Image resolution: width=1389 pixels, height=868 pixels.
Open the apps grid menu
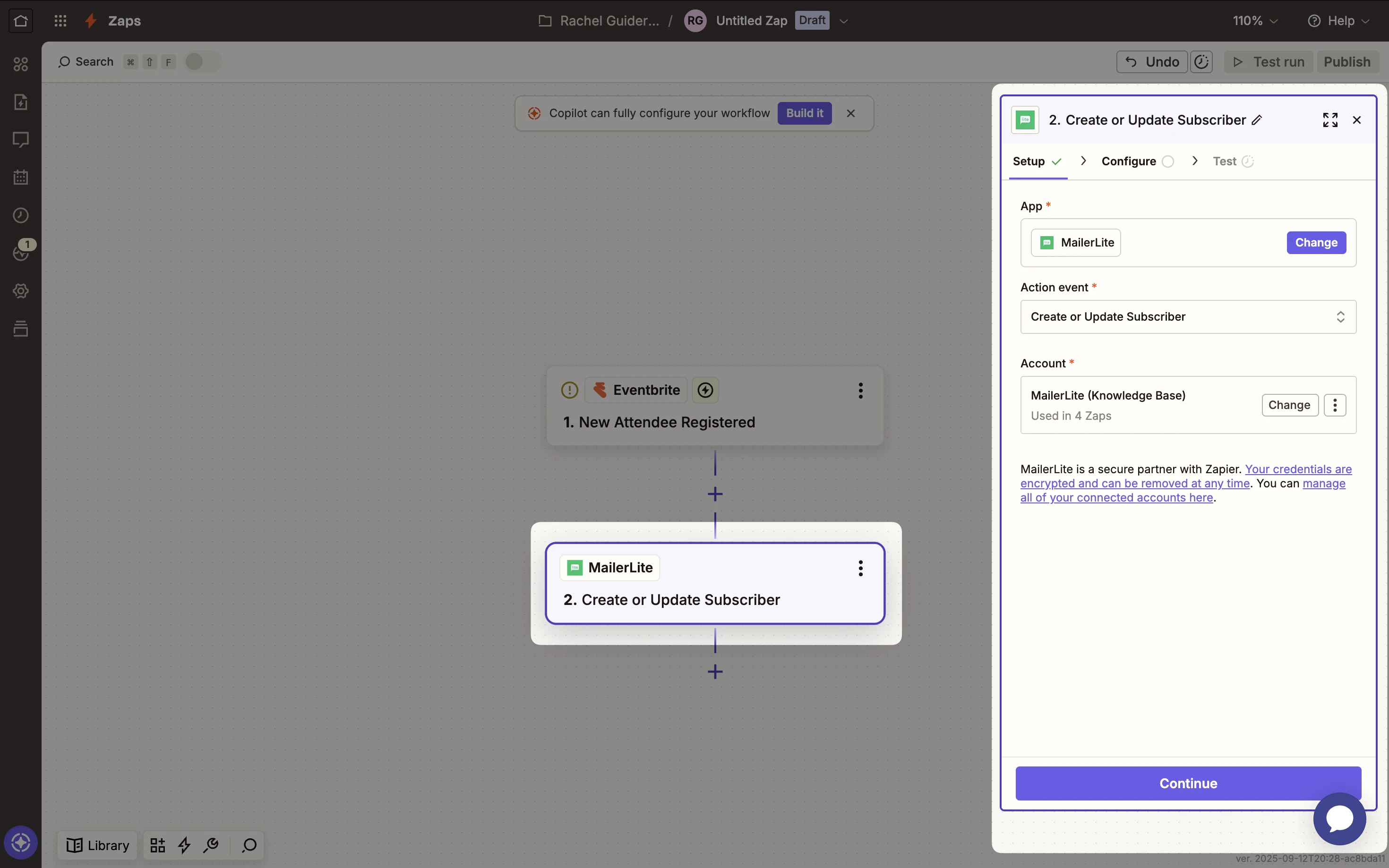coord(60,21)
